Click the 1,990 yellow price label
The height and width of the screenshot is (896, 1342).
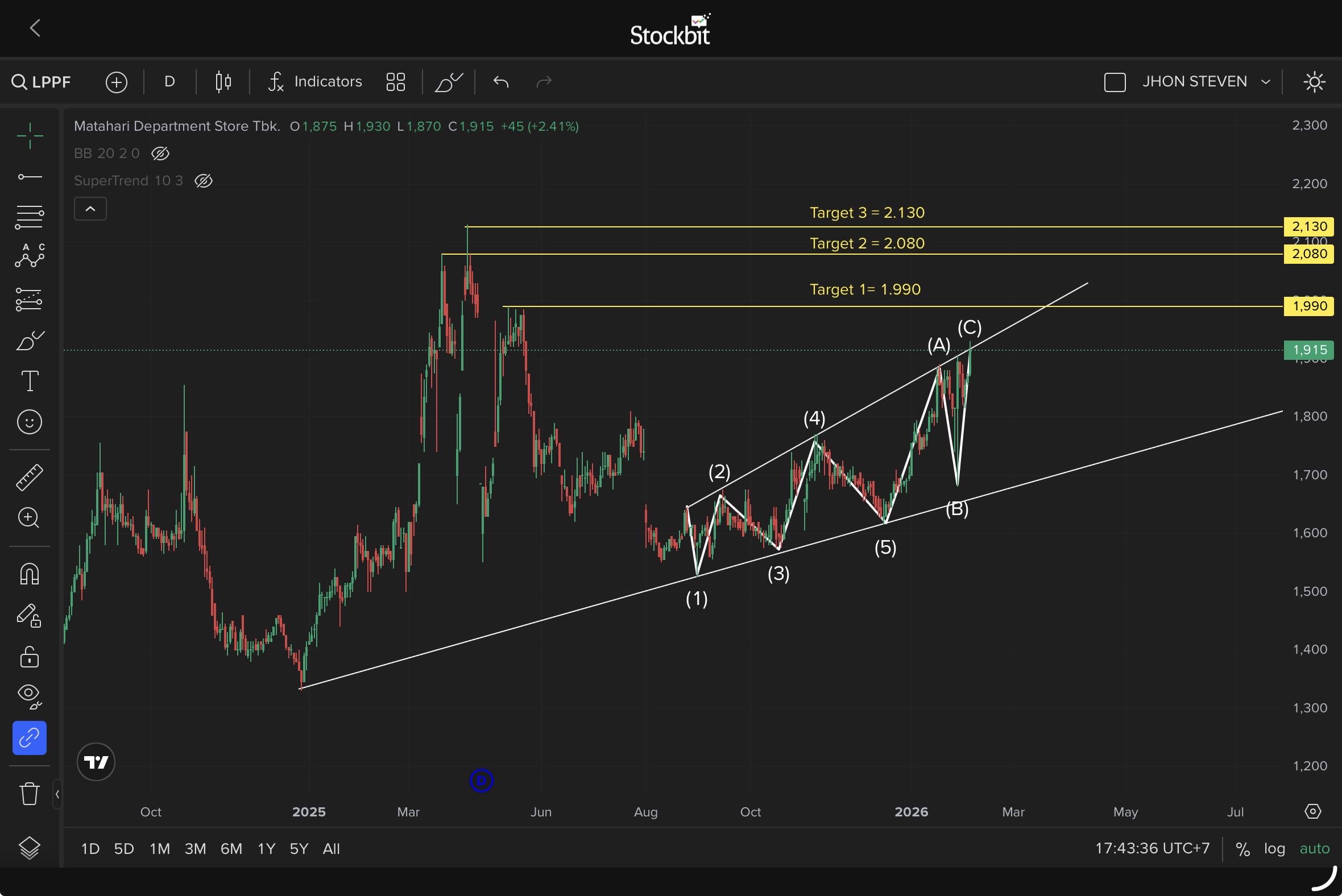[x=1309, y=306]
